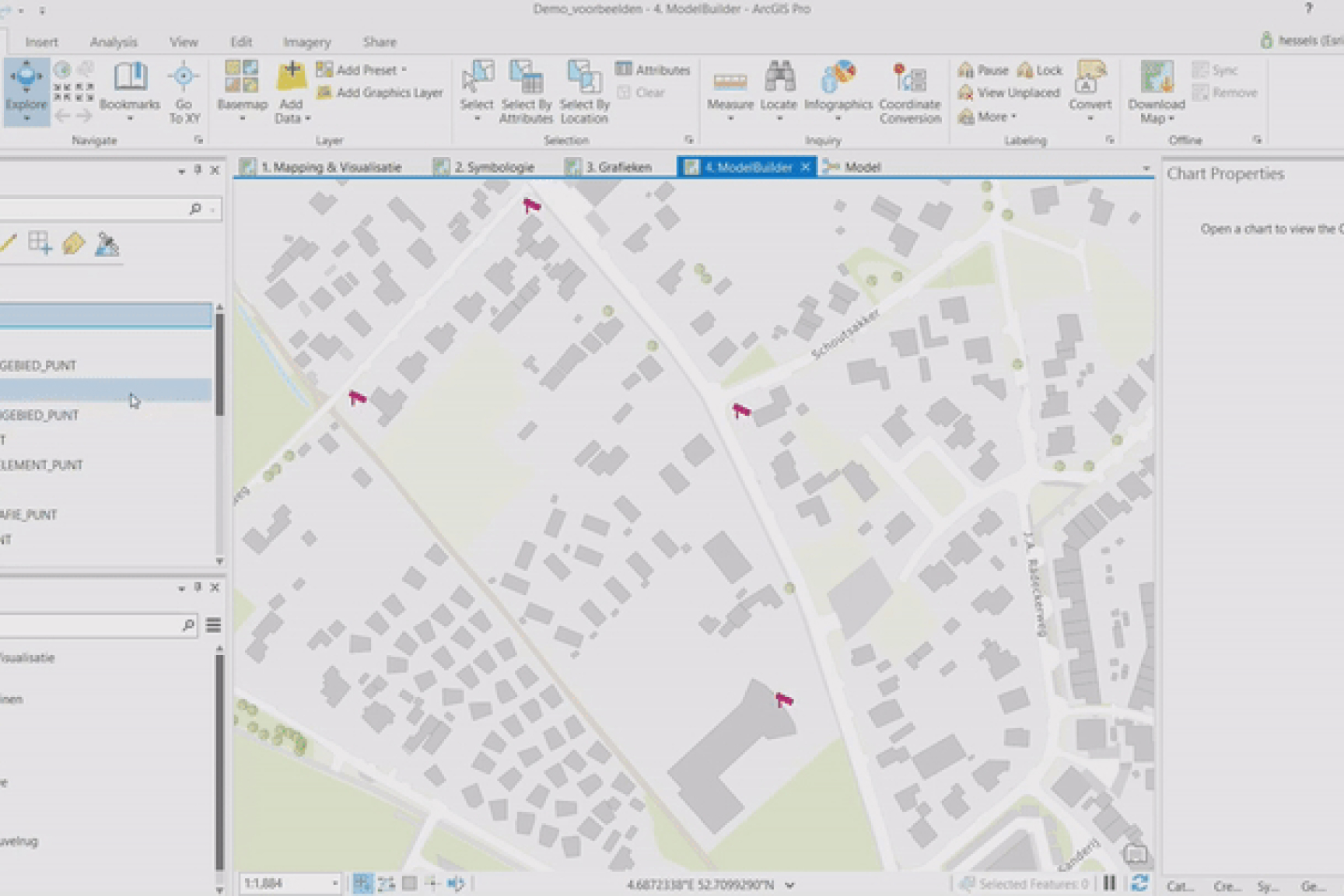
Task: Toggle Pause labeling
Action: 983,70
